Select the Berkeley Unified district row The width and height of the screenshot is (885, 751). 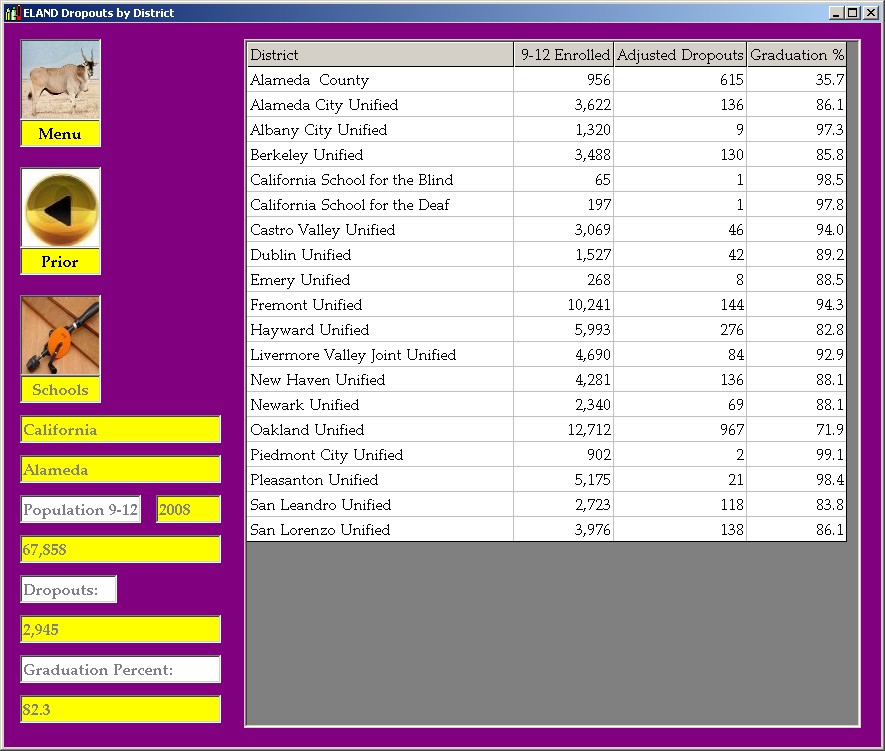pyautogui.click(x=307, y=155)
